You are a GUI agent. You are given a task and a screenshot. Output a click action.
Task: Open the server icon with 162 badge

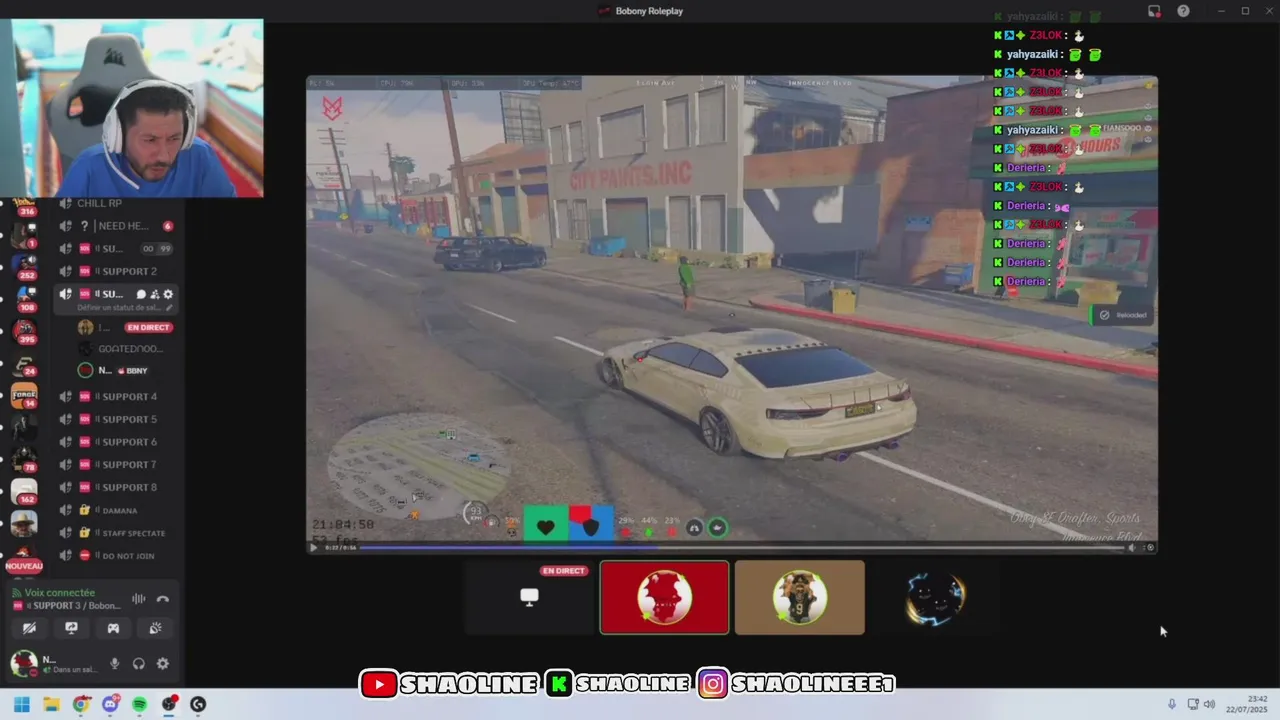24,490
